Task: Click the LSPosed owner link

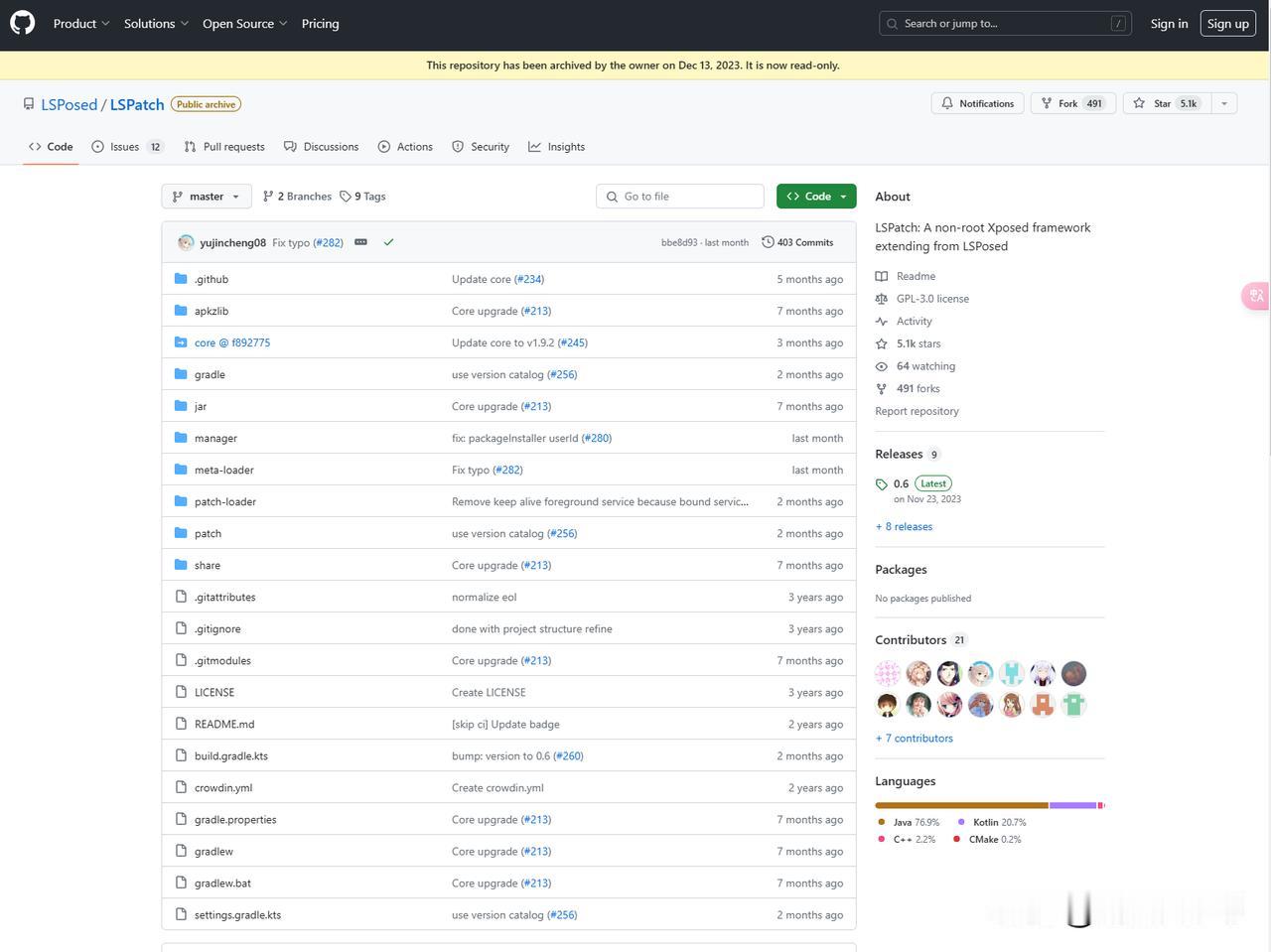Action: (x=70, y=104)
